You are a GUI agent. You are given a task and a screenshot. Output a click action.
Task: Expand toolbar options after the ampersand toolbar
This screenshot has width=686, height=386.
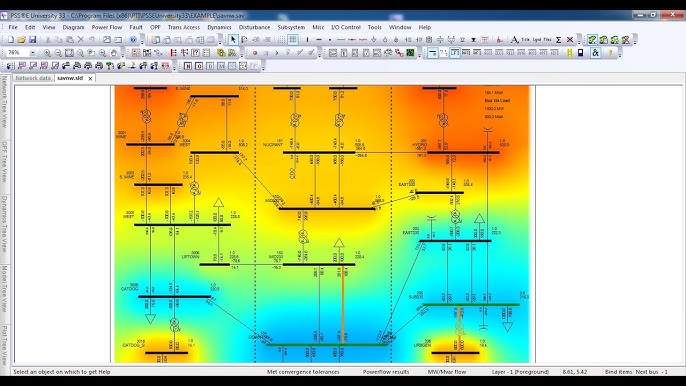click(620, 53)
